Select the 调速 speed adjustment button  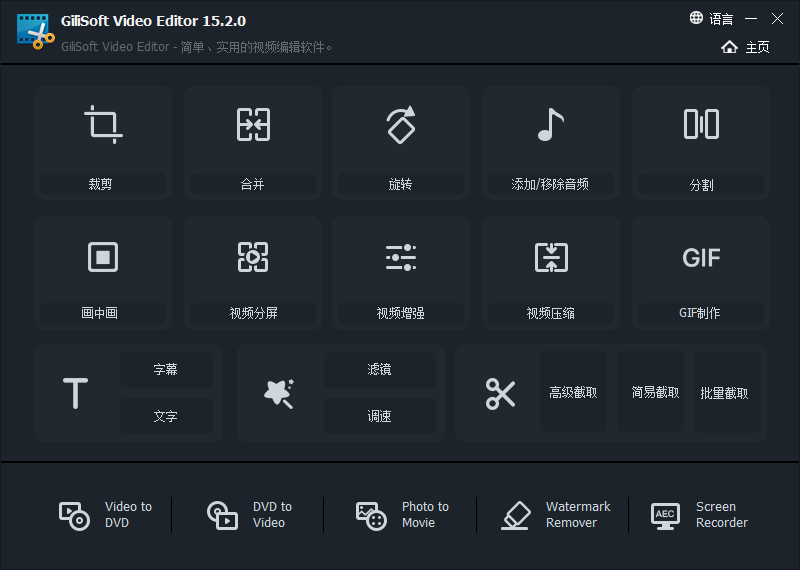pyautogui.click(x=379, y=416)
